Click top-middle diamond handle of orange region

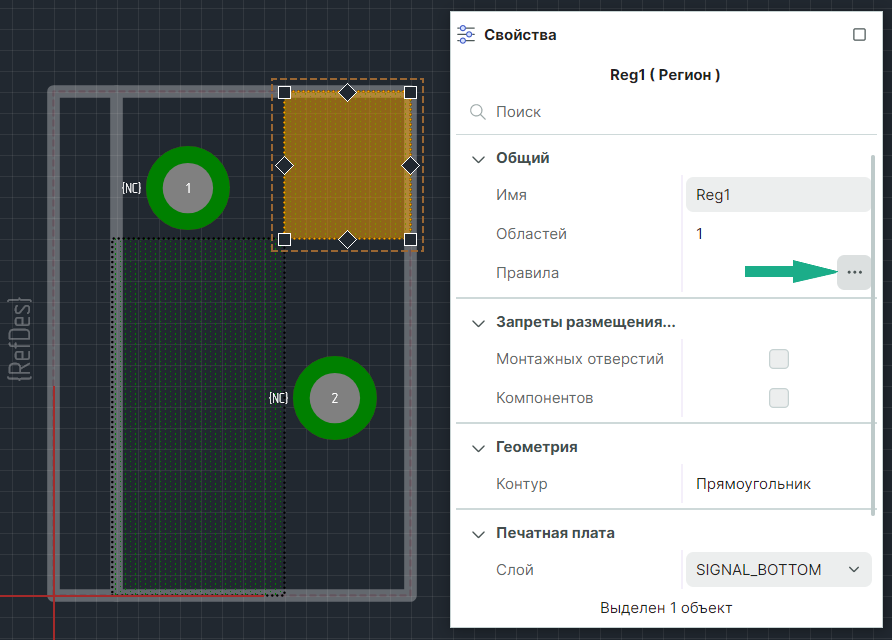347,92
